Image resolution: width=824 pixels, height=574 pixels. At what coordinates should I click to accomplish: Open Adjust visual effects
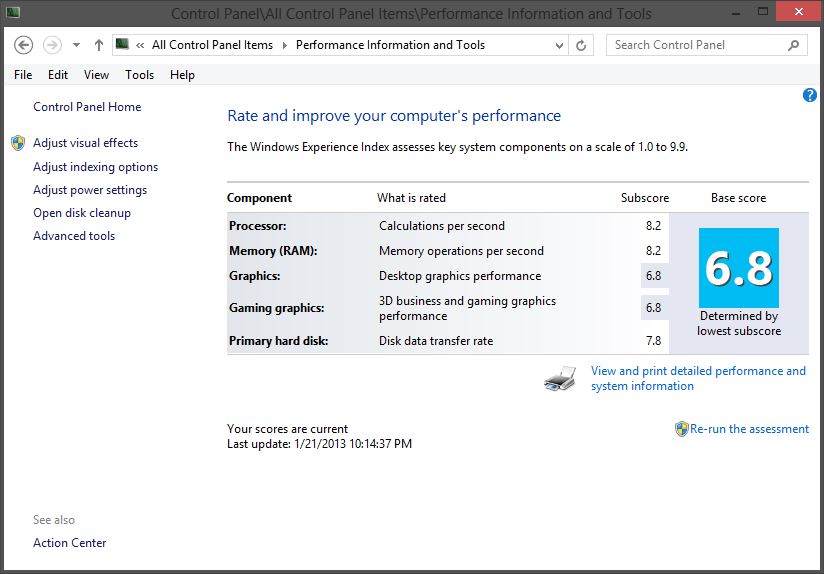coord(86,143)
